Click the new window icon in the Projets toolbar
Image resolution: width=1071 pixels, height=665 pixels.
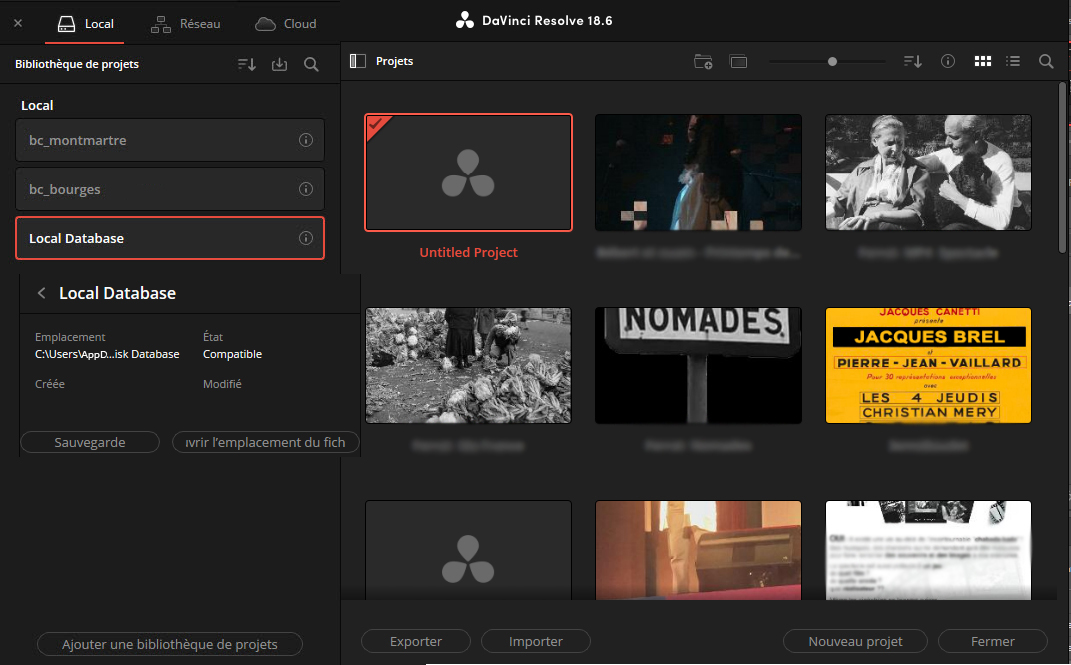point(738,61)
